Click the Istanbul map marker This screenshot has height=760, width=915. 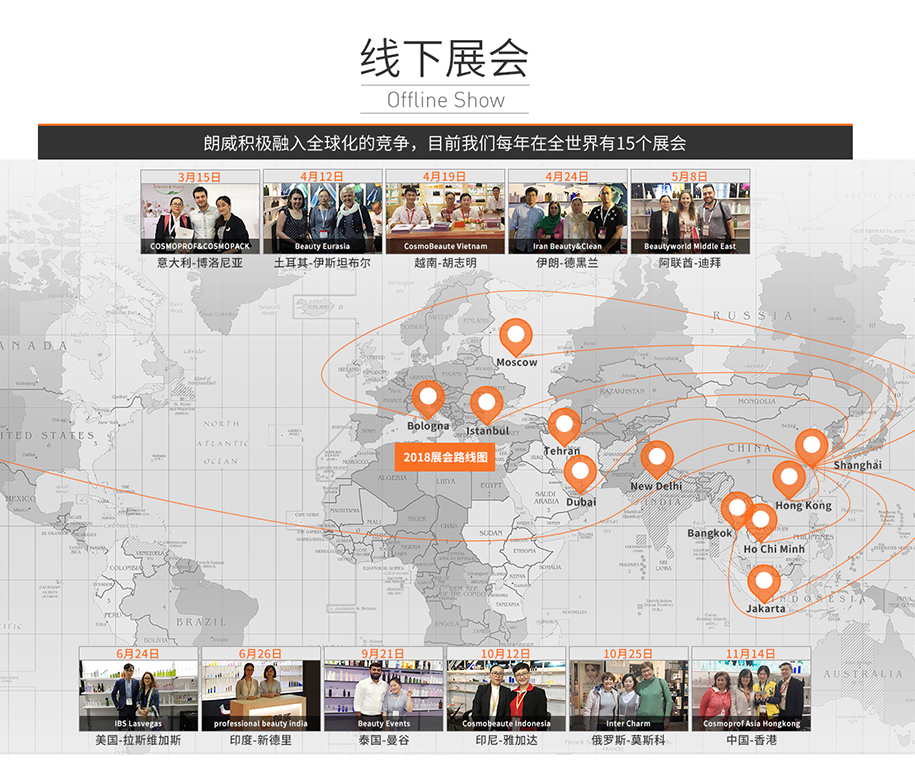pyautogui.click(x=486, y=405)
